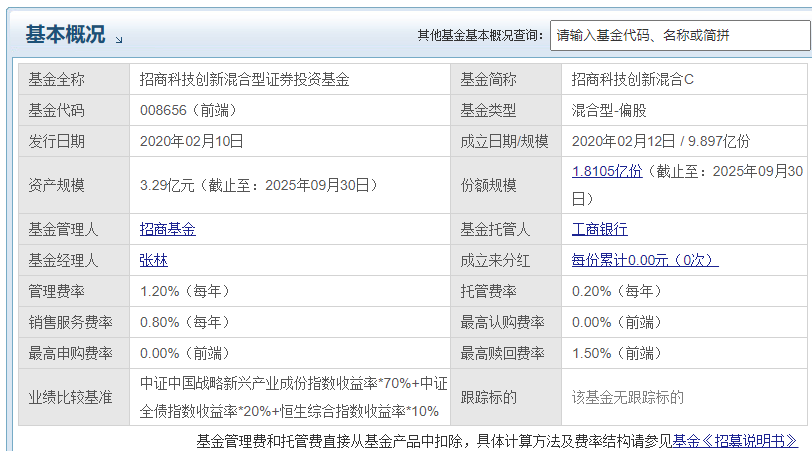
Task: Select fund type value 混合型-偏股
Action: coord(609,110)
